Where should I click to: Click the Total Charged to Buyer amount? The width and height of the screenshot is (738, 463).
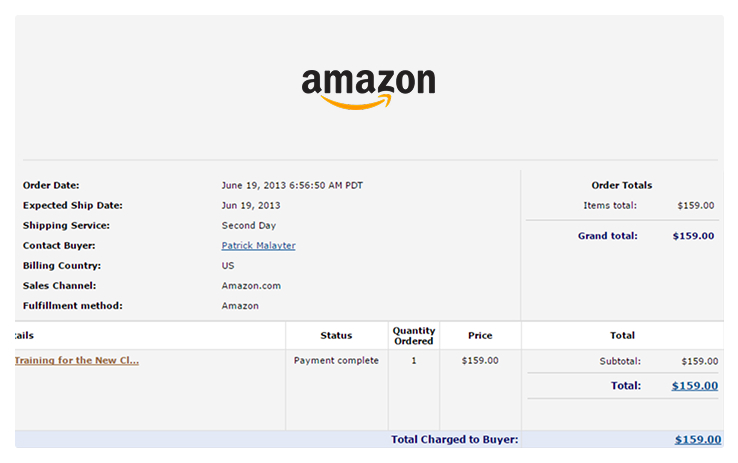[x=697, y=439]
